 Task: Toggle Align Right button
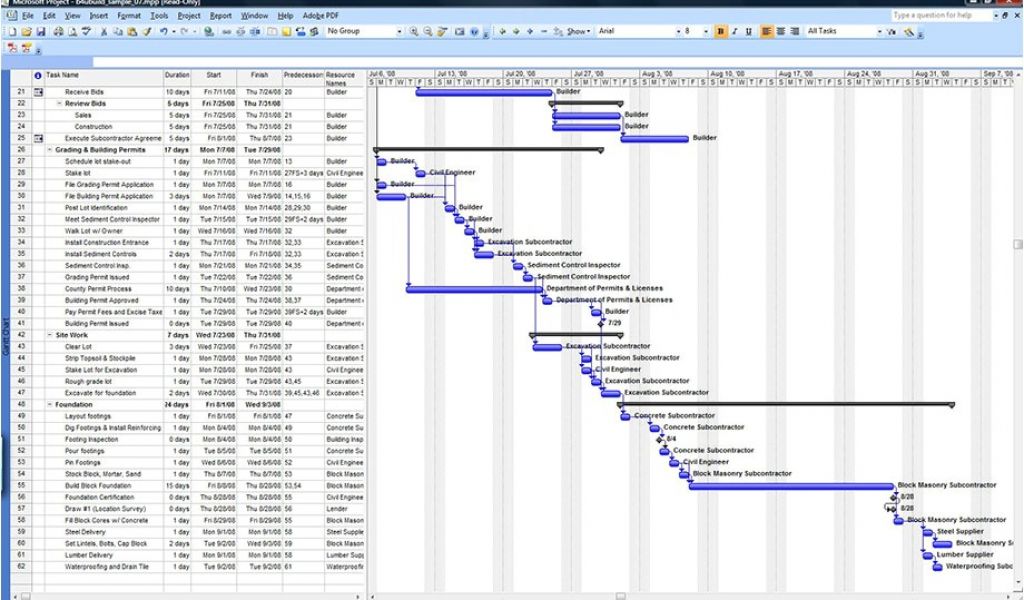794,31
